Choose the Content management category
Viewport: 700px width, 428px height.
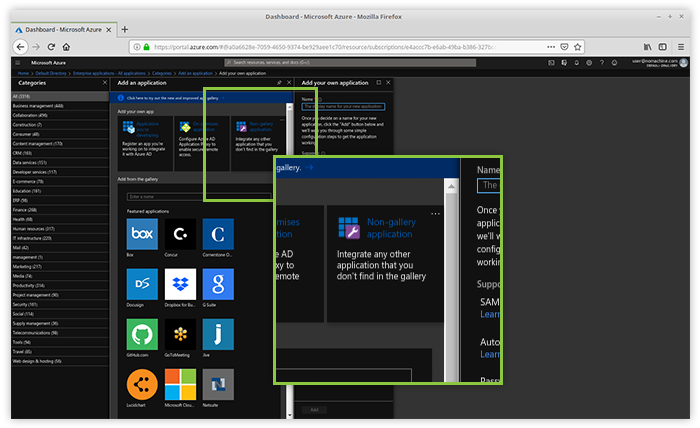pos(60,144)
